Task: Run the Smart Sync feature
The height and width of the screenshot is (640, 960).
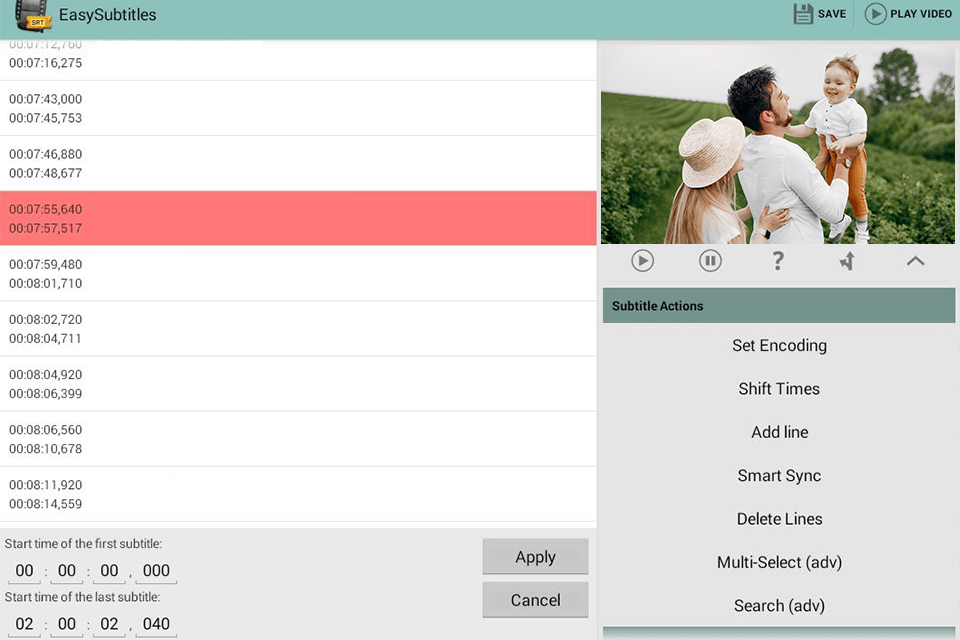Action: [779, 475]
